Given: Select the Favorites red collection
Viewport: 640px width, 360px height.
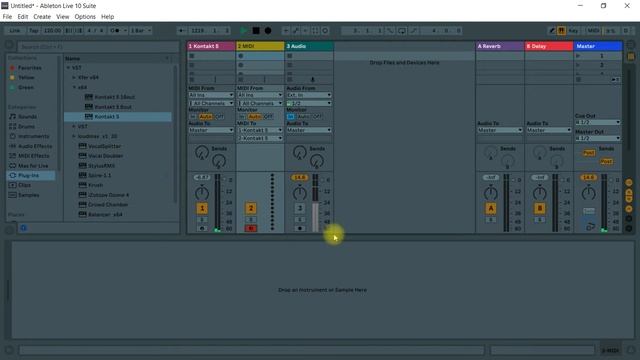Looking at the screenshot, I should coord(26,68).
